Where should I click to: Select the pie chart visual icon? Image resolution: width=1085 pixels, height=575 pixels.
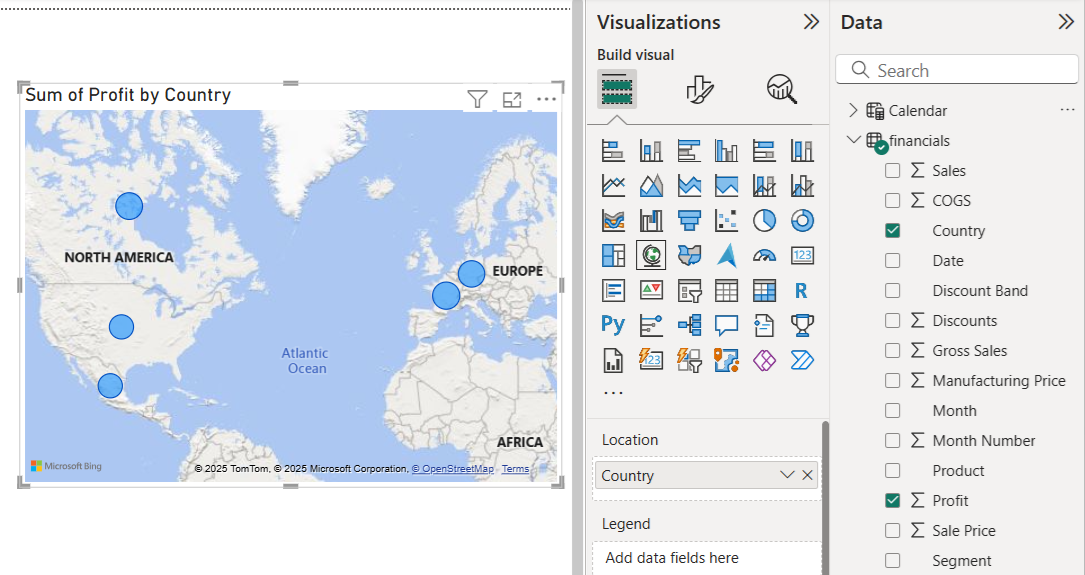pos(764,221)
